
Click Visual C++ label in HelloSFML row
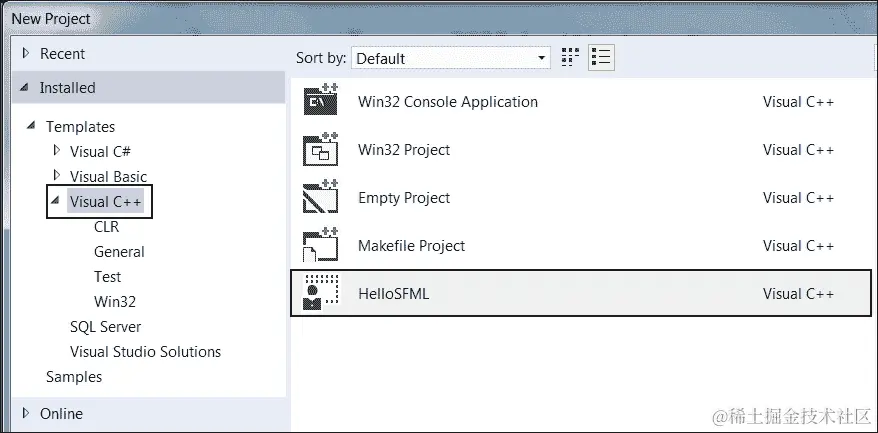tap(798, 294)
